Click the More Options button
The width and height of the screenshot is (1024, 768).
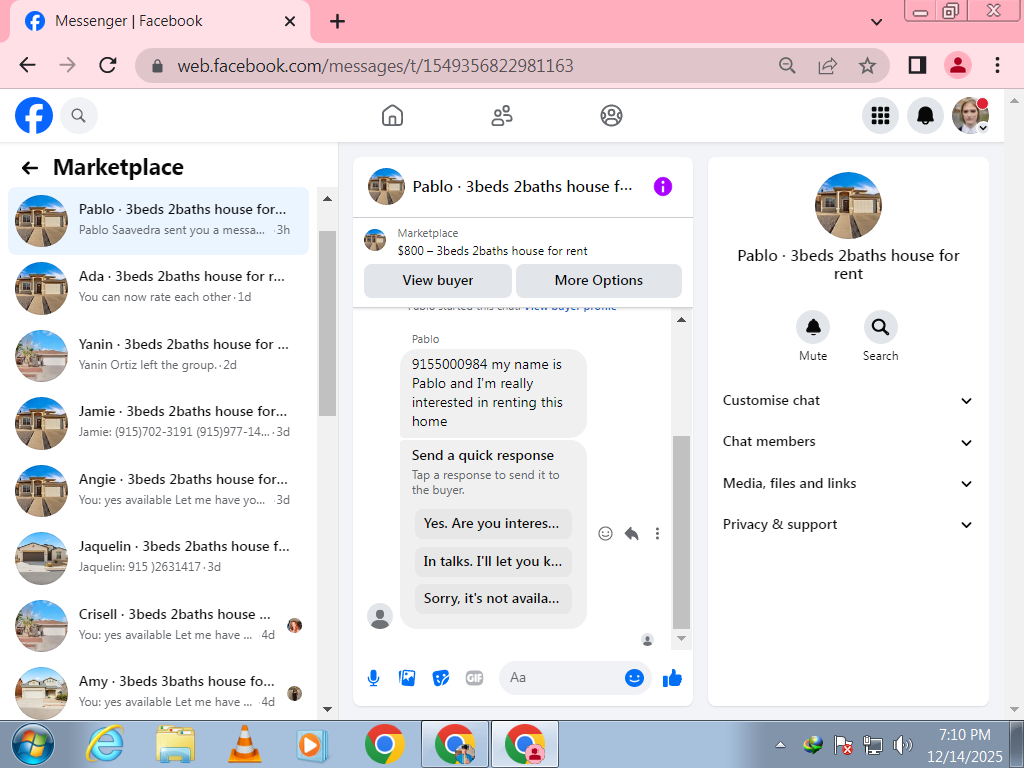coord(599,281)
